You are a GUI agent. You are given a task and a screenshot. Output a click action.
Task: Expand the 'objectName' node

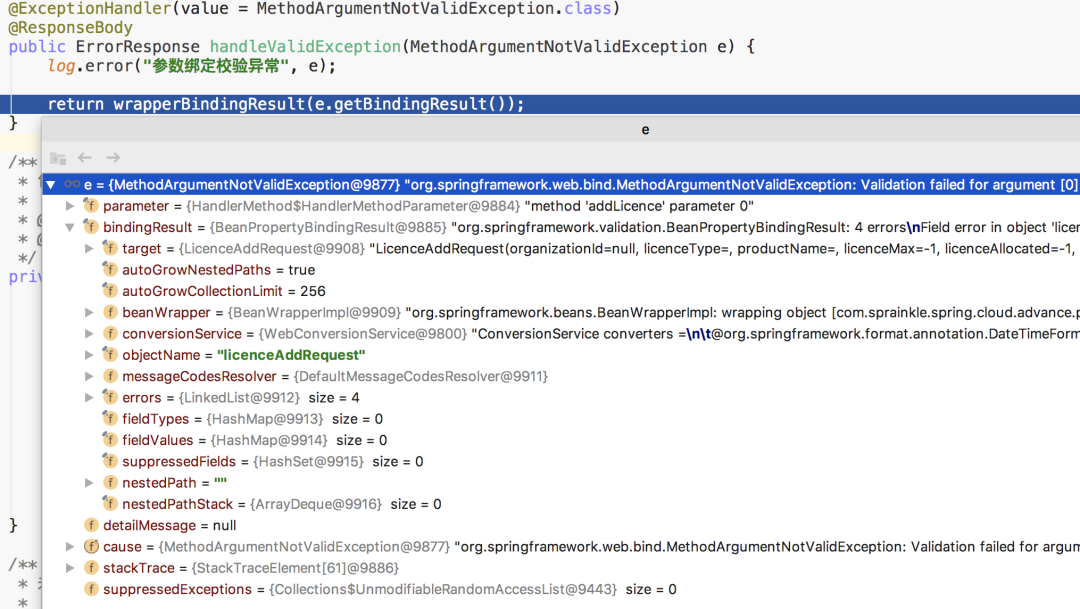tap(90, 355)
